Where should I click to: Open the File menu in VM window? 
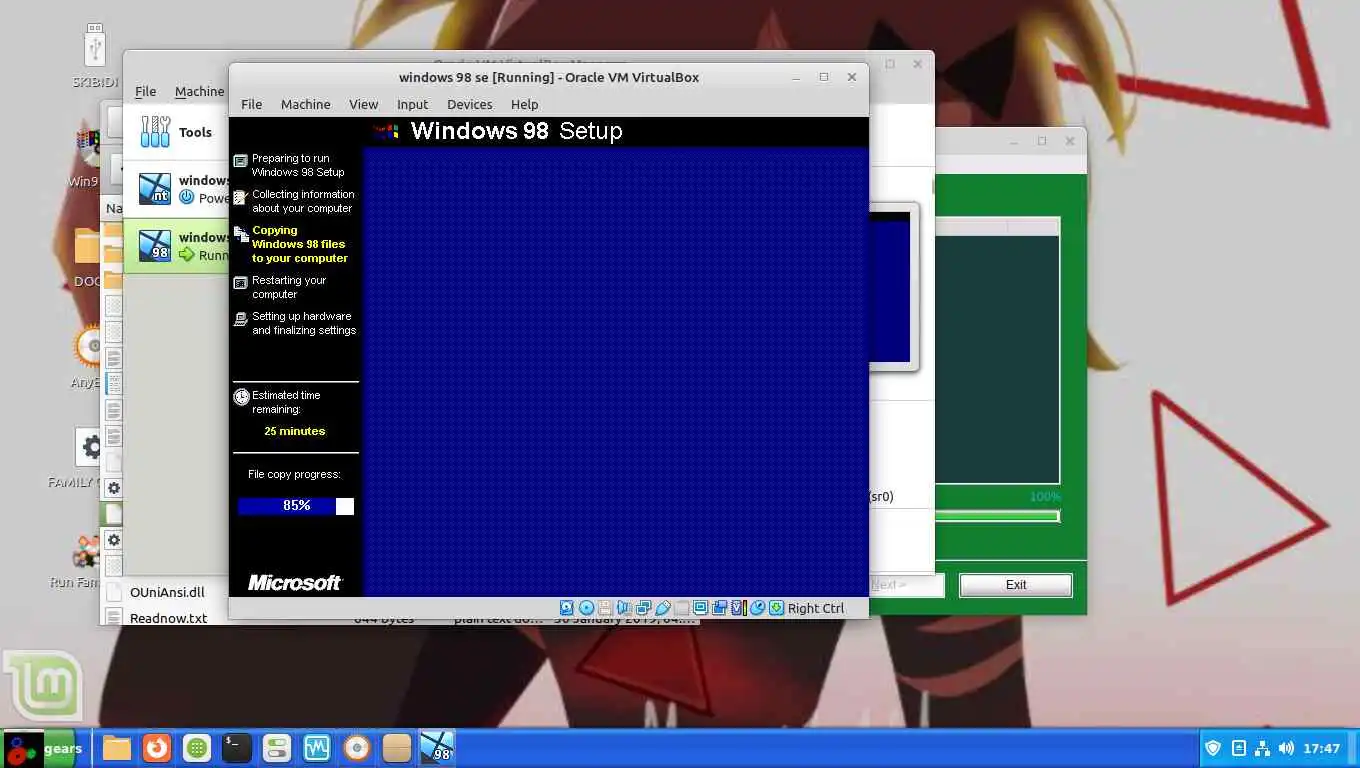click(251, 104)
